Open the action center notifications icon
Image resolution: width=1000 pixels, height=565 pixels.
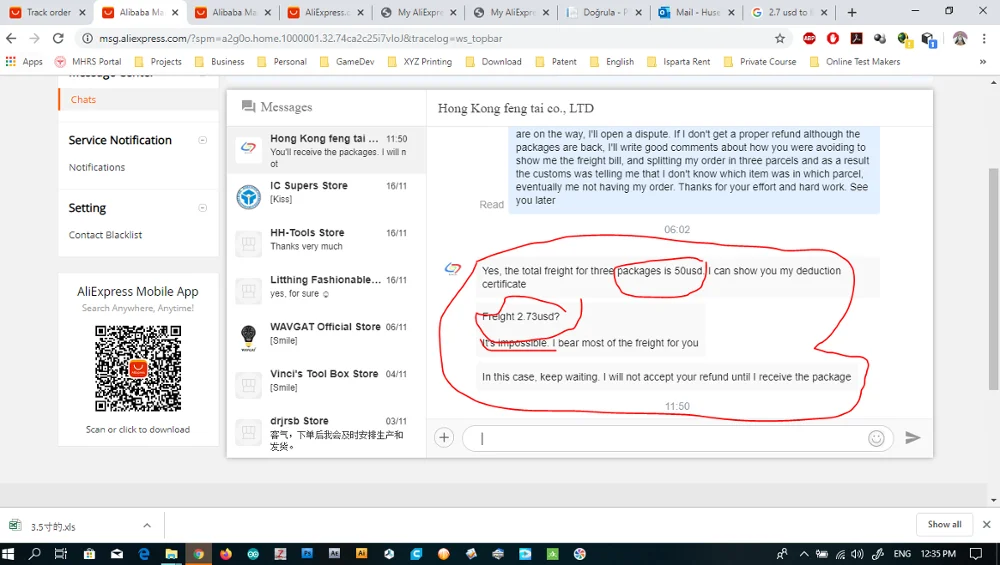(x=976, y=554)
